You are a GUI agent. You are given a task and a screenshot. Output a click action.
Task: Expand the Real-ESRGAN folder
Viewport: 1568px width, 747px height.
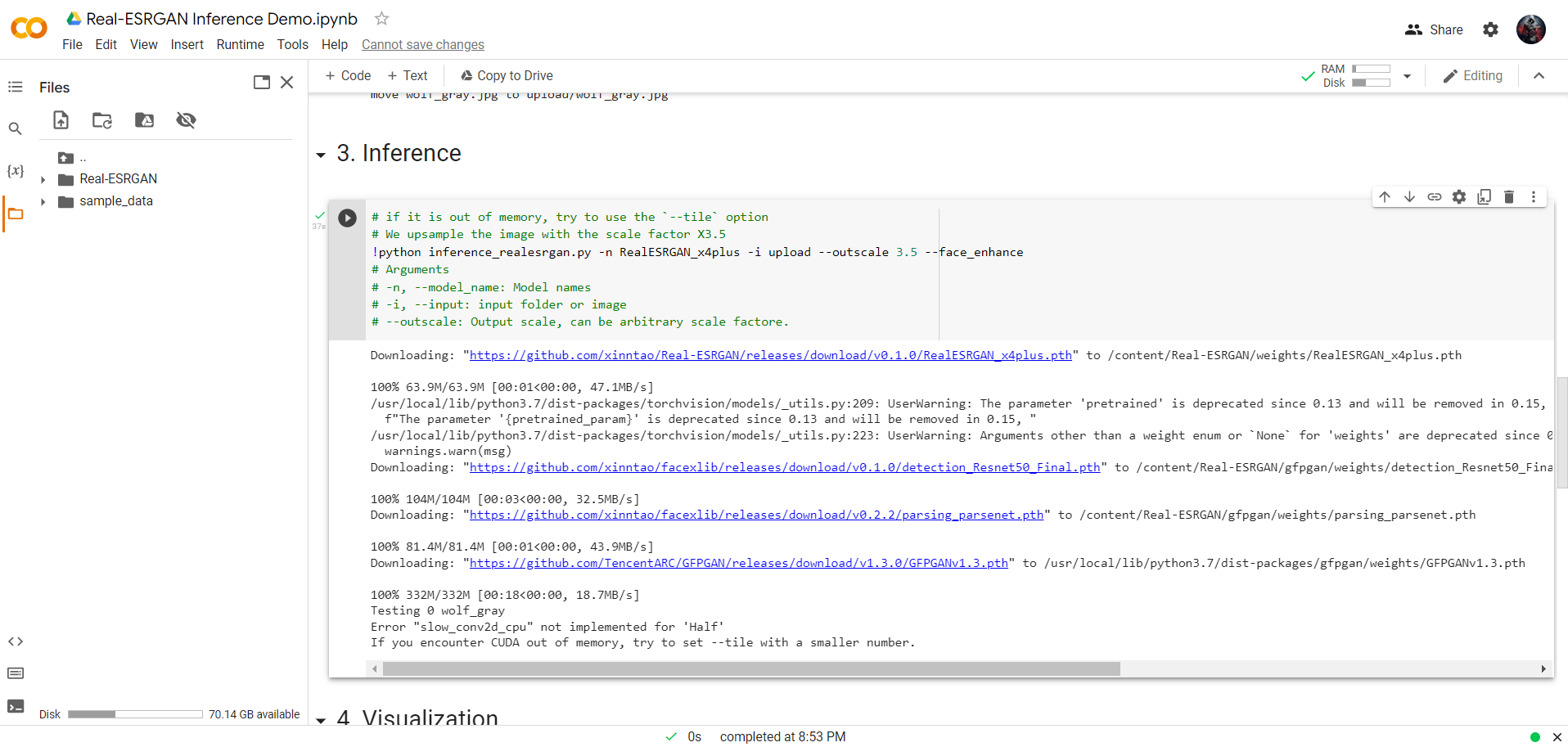point(43,179)
